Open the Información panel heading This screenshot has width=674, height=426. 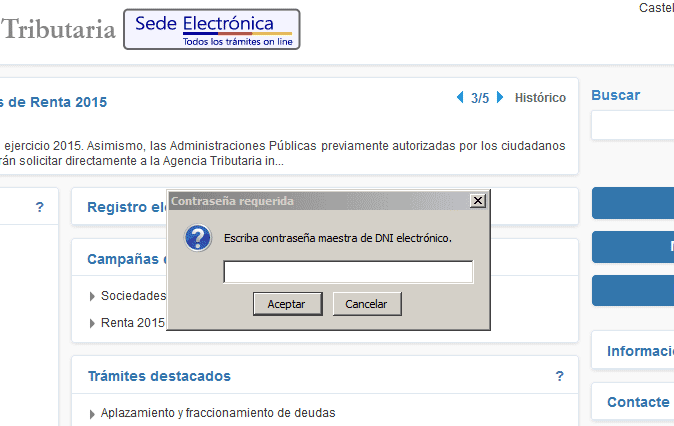[640, 351]
